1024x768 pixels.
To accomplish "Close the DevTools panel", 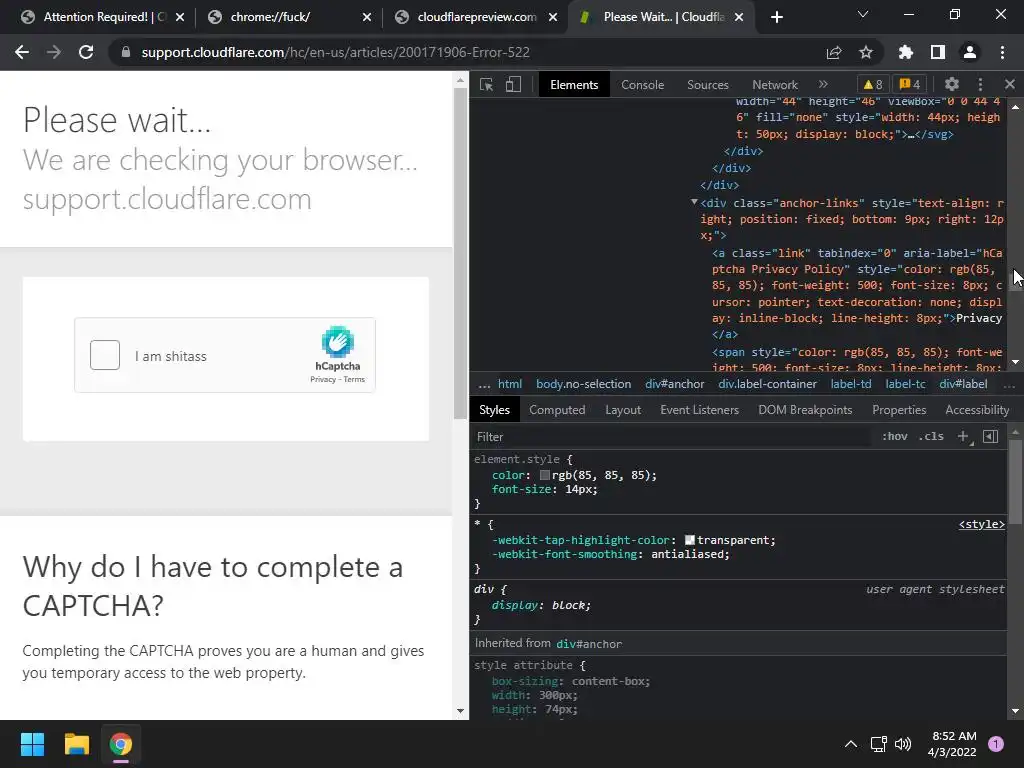I will [1010, 84].
